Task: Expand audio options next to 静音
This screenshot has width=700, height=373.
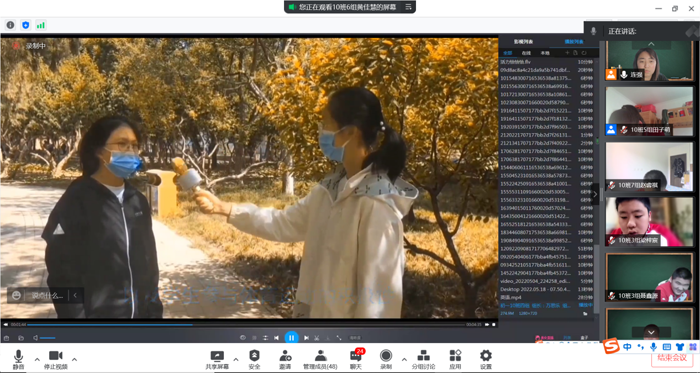Action: pyautogui.click(x=37, y=360)
